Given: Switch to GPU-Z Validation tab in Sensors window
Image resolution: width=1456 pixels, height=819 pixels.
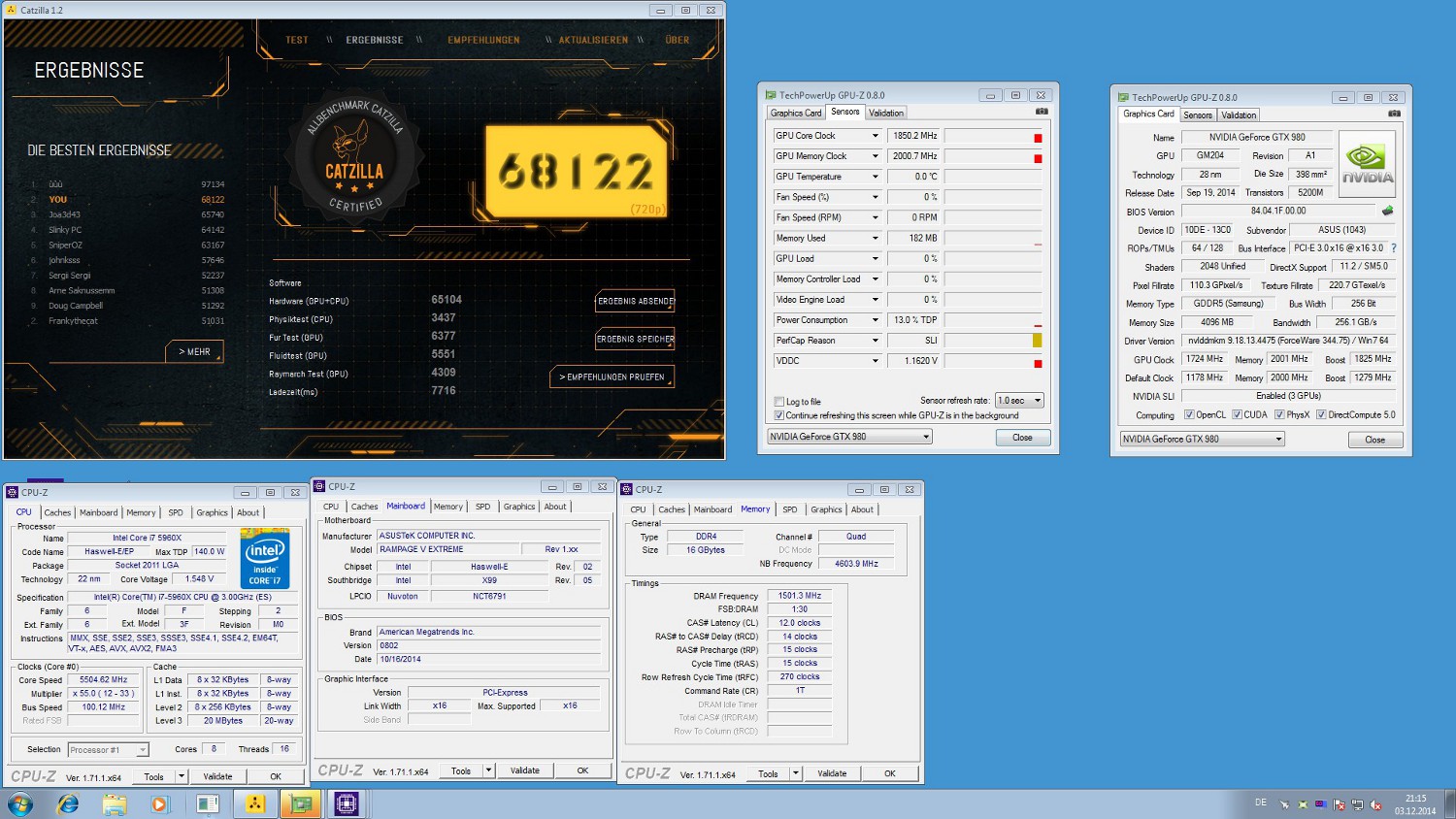Looking at the screenshot, I should pyautogui.click(x=885, y=113).
